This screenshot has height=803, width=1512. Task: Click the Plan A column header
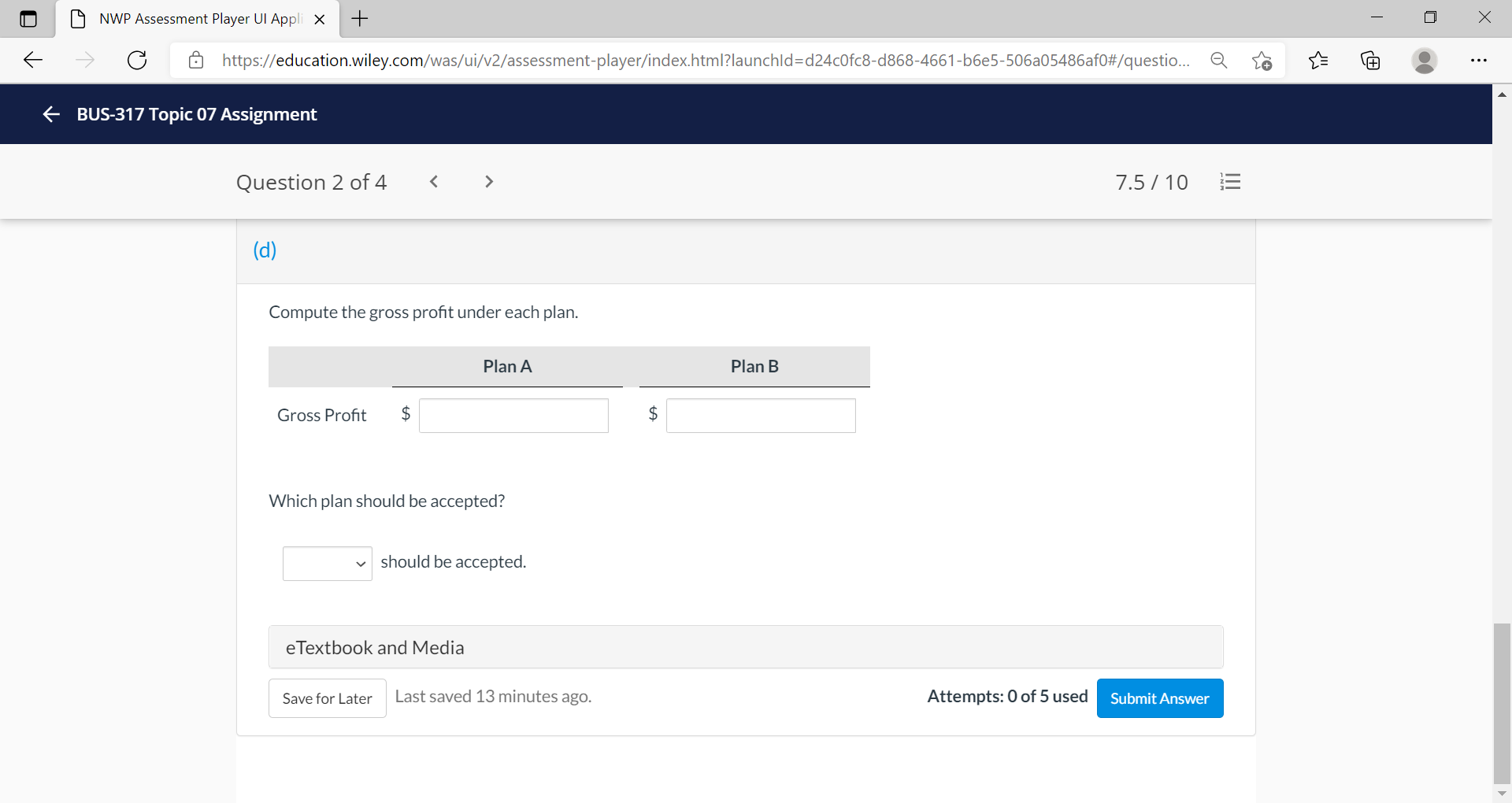pyautogui.click(x=507, y=366)
